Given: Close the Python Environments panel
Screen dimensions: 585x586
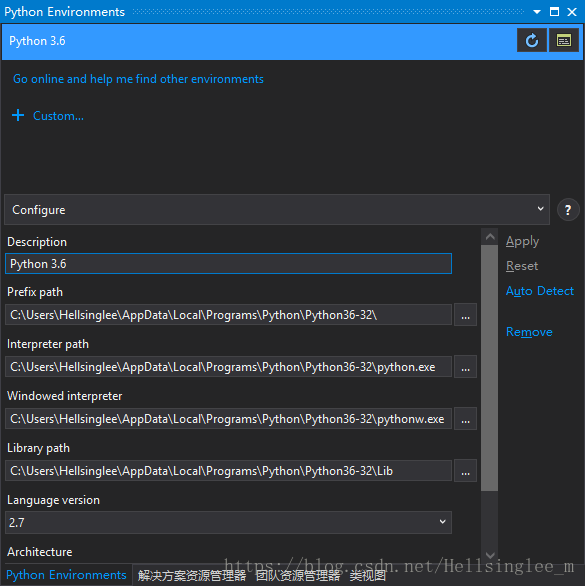Looking at the screenshot, I should [x=572, y=12].
